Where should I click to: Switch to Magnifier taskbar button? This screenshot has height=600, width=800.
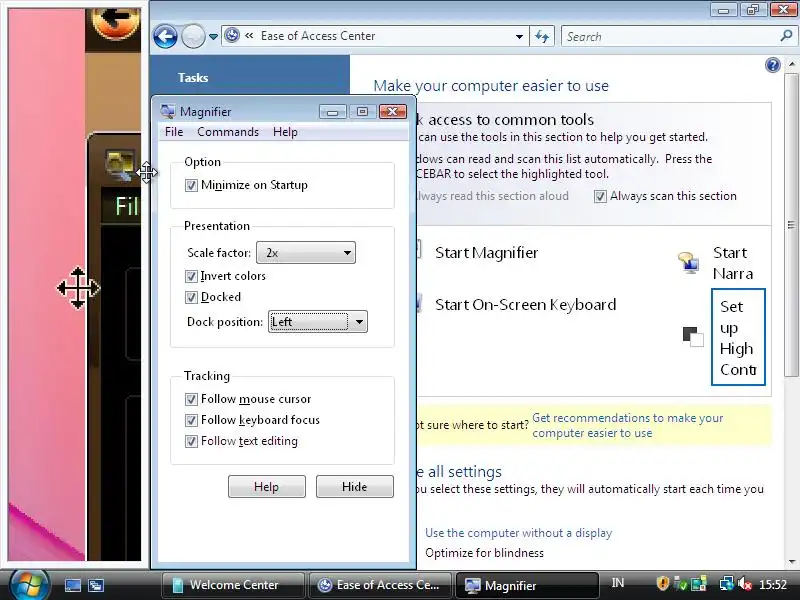[527, 585]
